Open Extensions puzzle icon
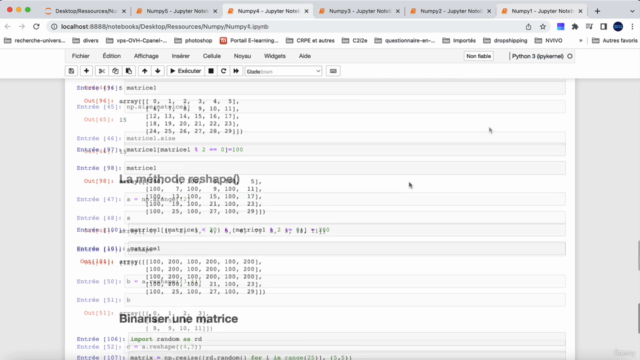 [x=575, y=27]
